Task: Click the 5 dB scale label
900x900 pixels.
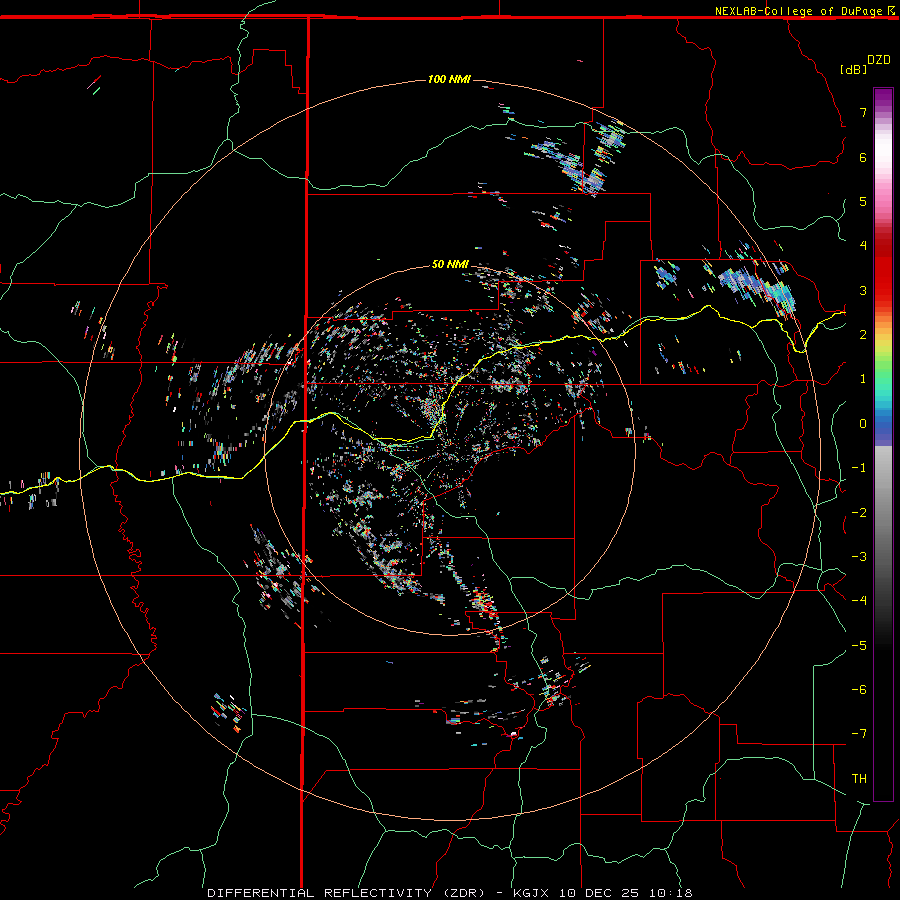Action: 863,201
